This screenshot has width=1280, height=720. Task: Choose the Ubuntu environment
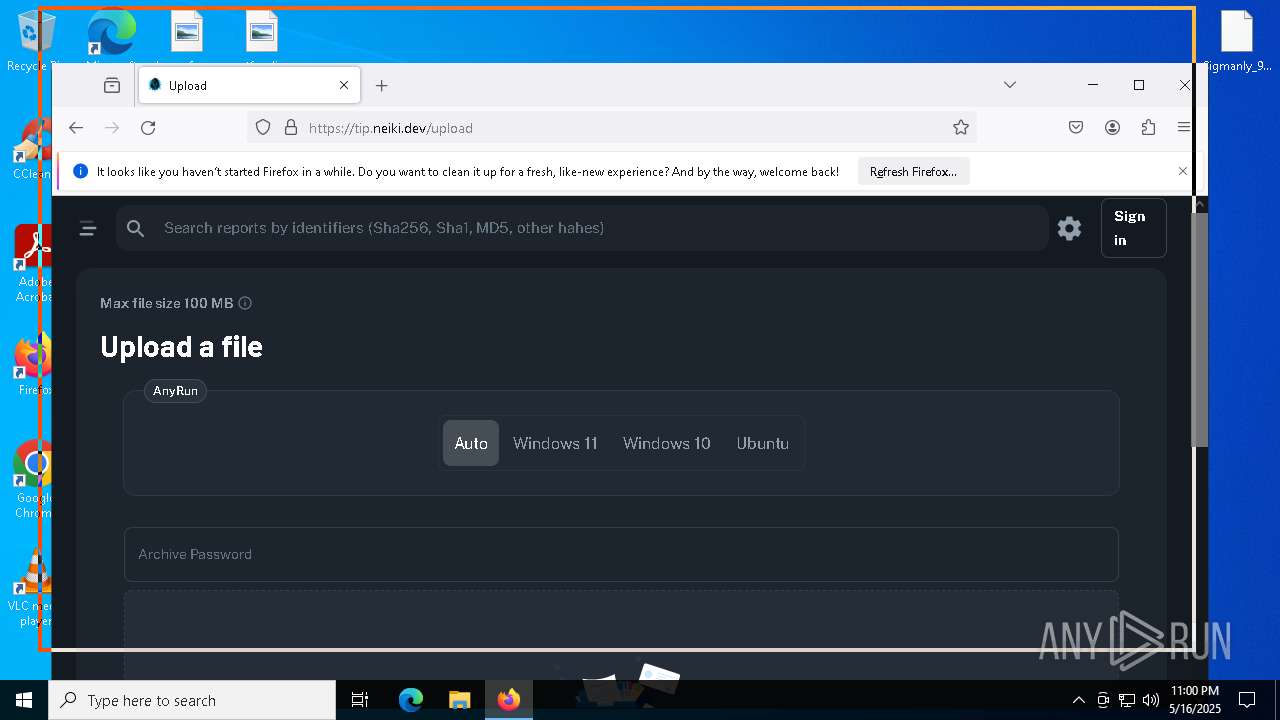763,443
